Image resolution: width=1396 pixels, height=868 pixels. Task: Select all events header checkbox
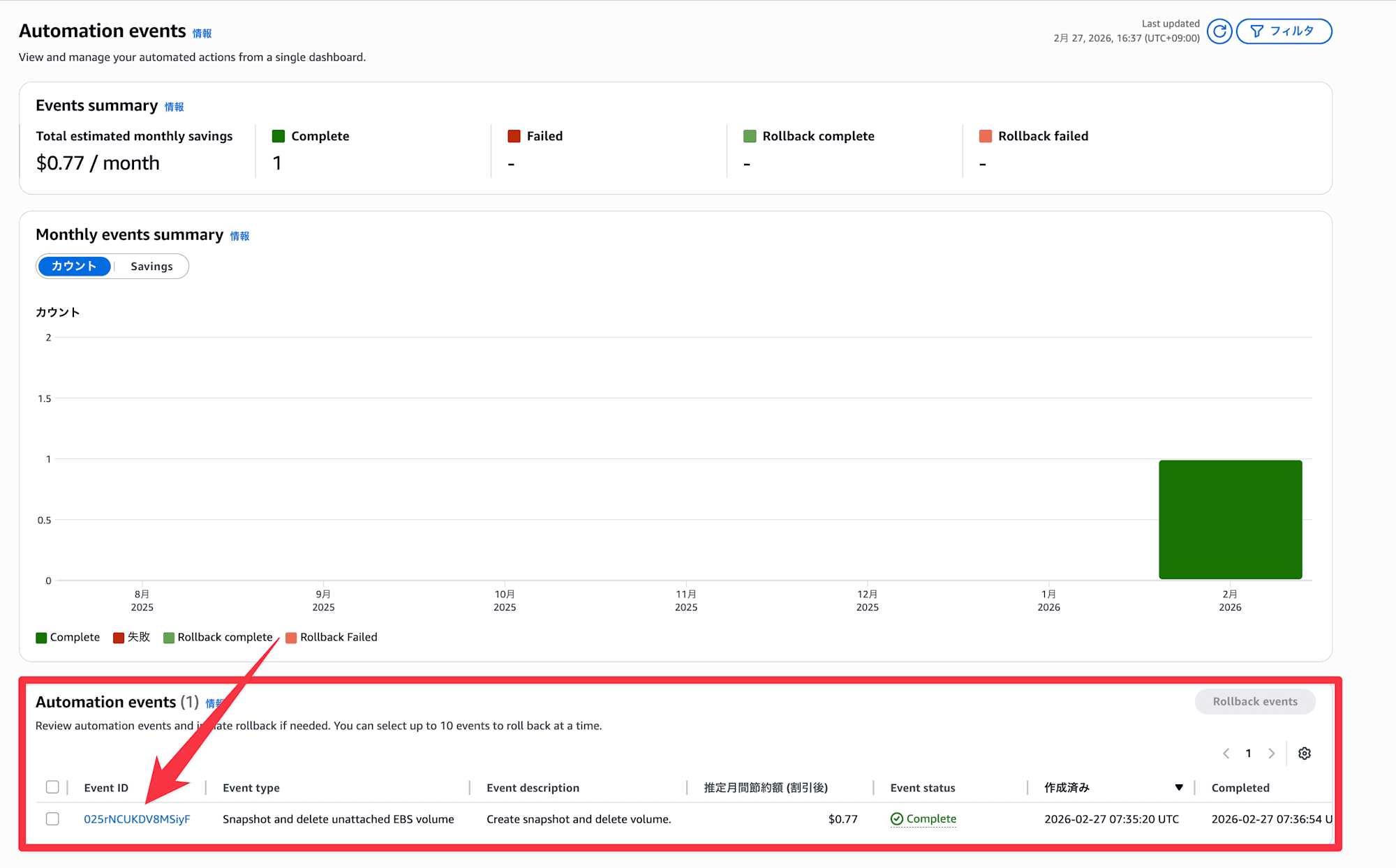tap(52, 787)
